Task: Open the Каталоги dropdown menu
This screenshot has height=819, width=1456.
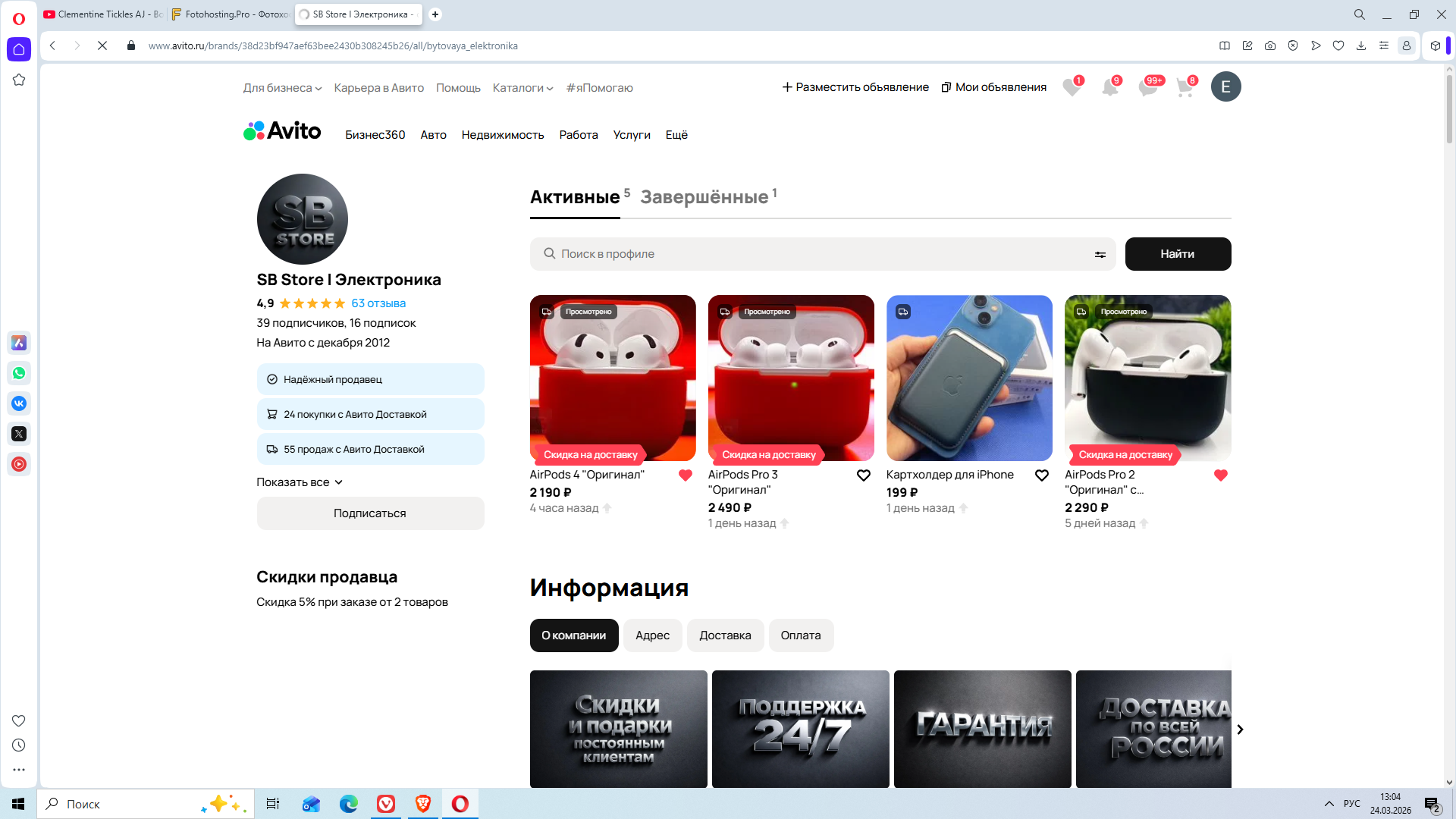Action: 522,88
